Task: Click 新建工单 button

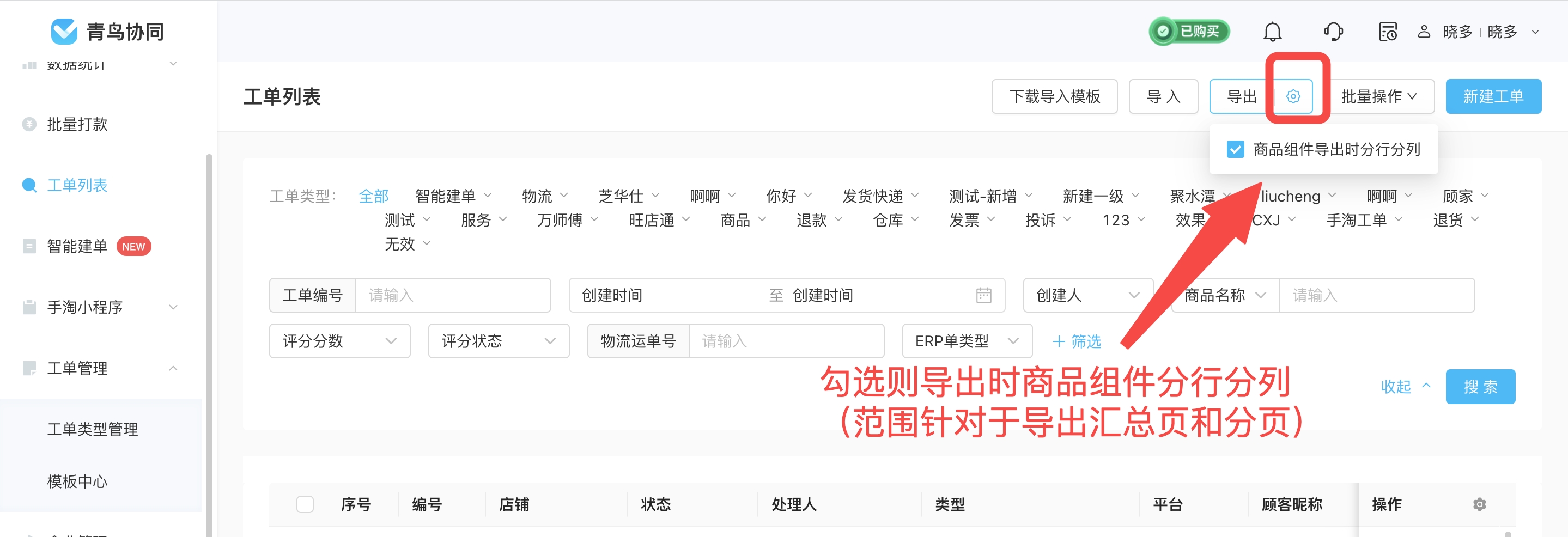Action: point(1493,96)
